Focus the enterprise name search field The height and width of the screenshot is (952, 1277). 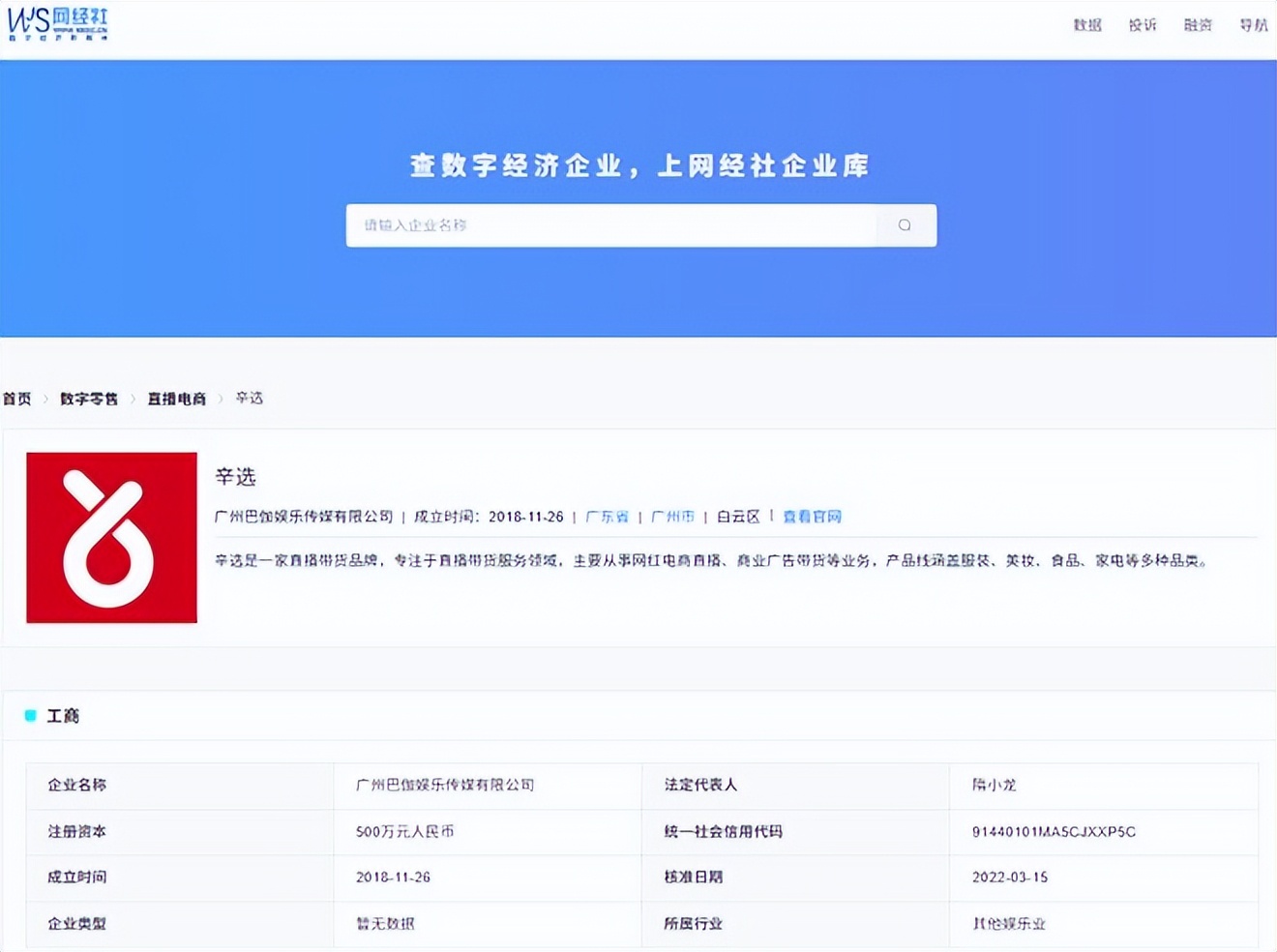click(611, 225)
